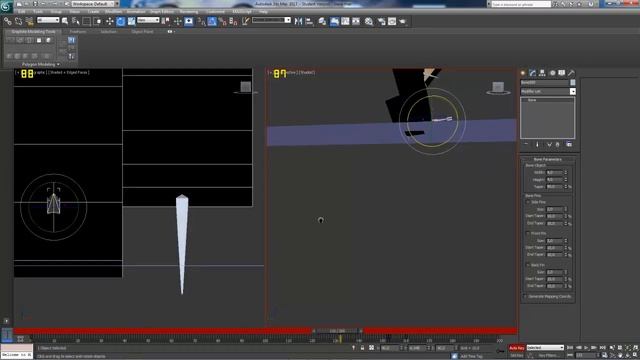
Task: Enable the Side Fins checkbox
Action: click(528, 202)
